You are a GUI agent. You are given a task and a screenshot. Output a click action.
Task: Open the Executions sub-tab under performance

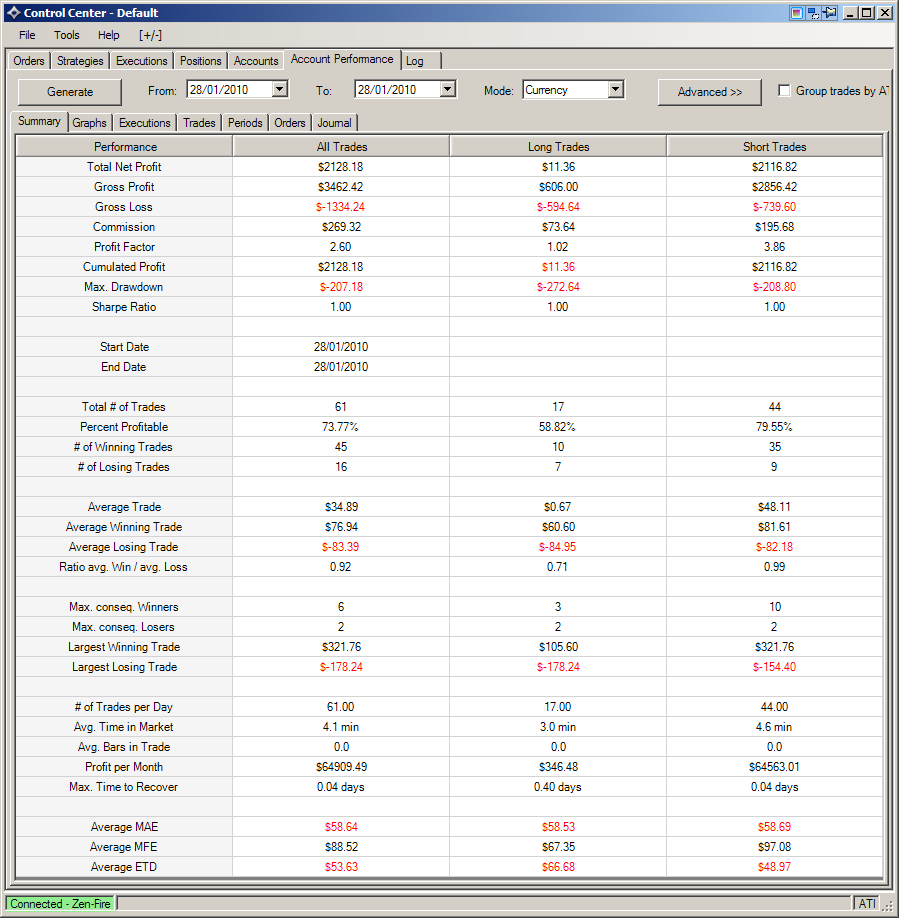145,123
